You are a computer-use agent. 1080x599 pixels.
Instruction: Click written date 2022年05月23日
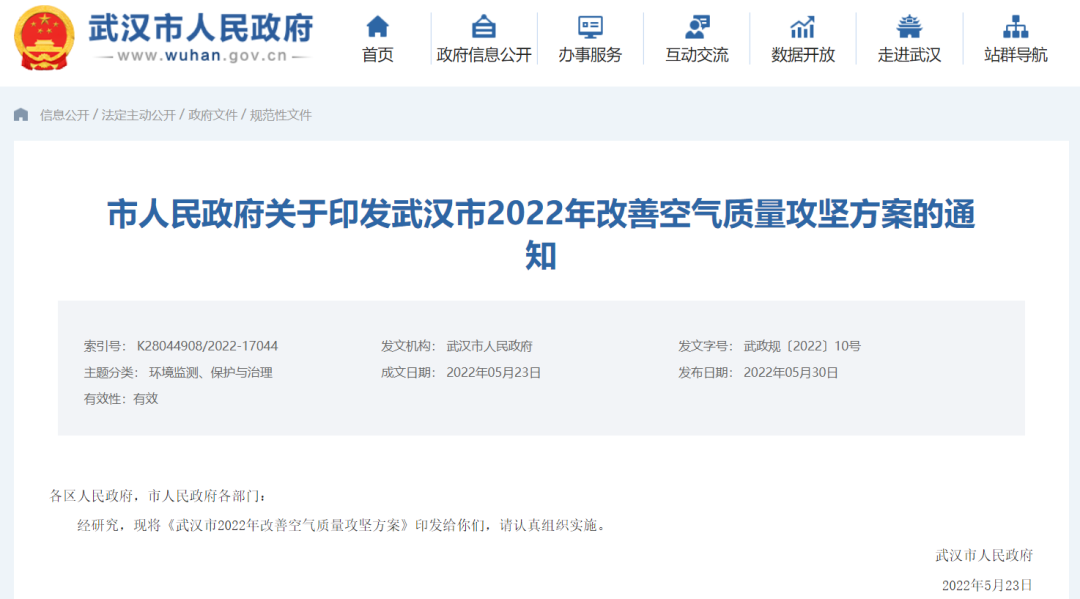point(494,372)
